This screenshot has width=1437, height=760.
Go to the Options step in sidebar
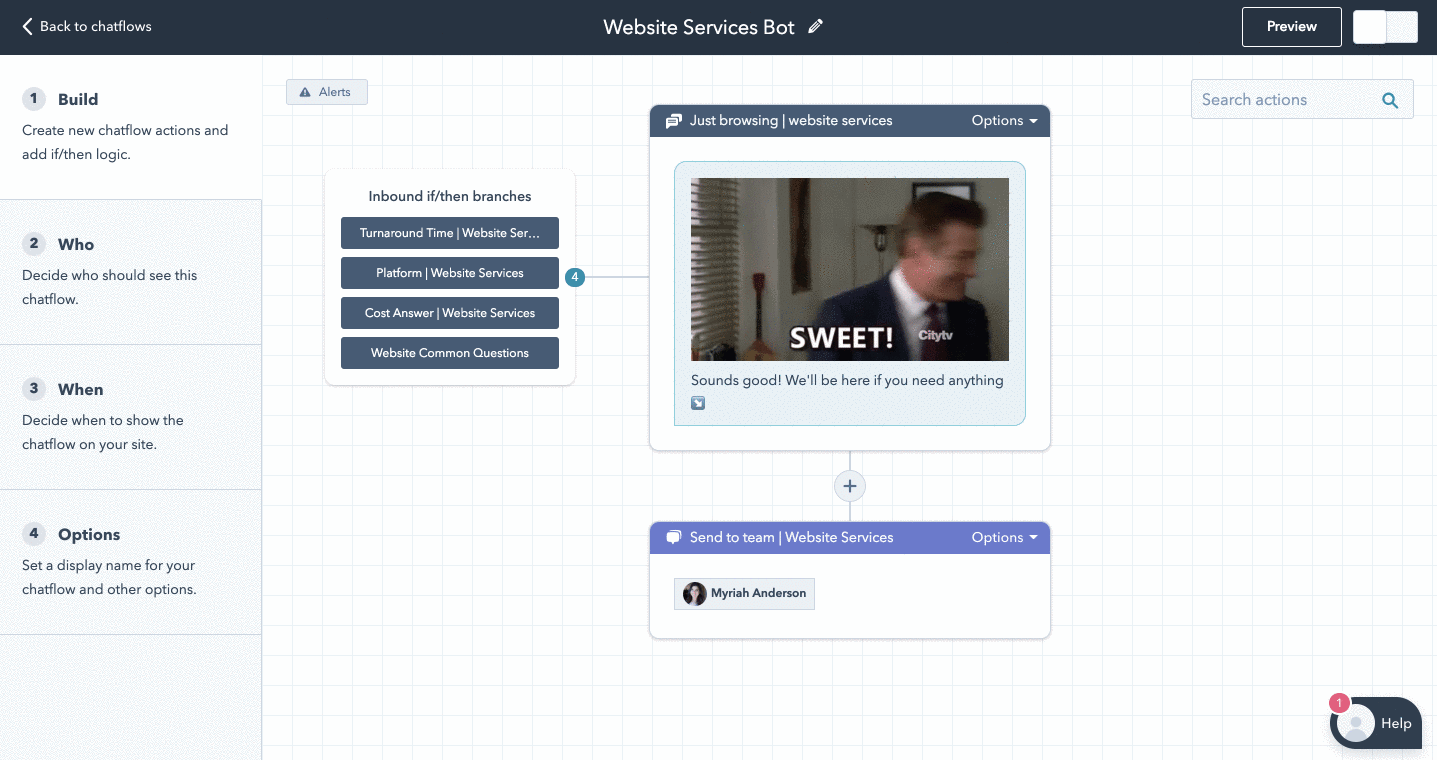coord(131,562)
